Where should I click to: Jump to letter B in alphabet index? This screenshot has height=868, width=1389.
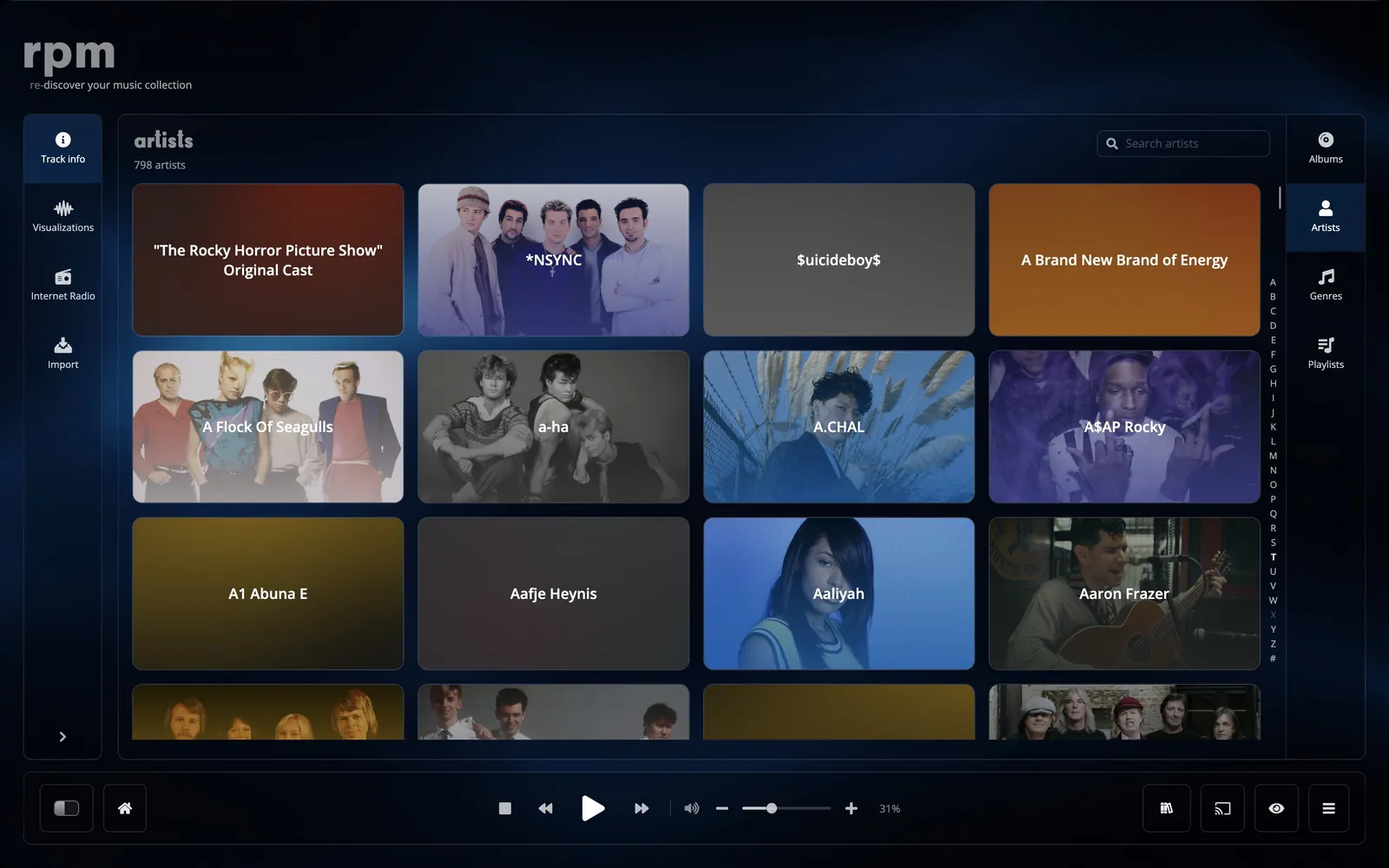point(1273,297)
